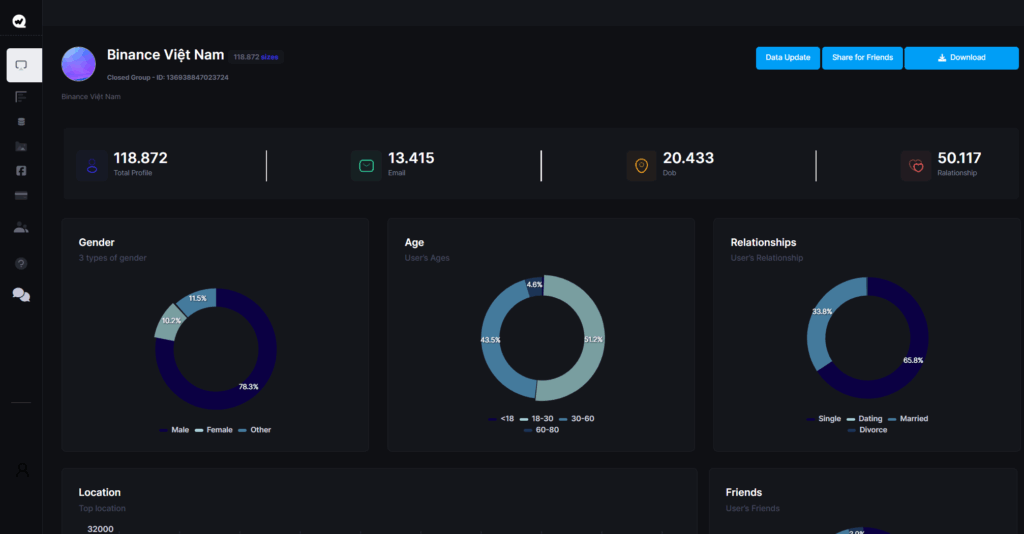1024x534 pixels.
Task: Click the Download button
Action: click(x=961, y=57)
